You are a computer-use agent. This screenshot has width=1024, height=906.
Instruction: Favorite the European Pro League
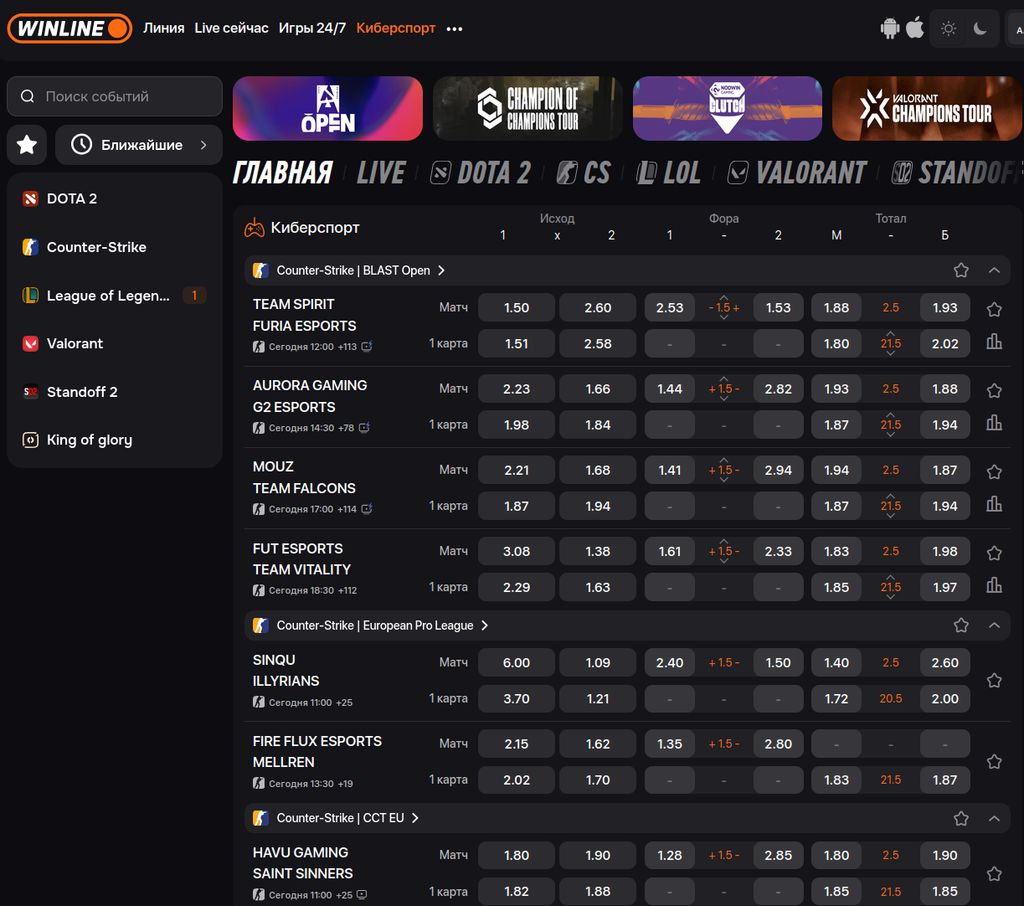pos(961,626)
